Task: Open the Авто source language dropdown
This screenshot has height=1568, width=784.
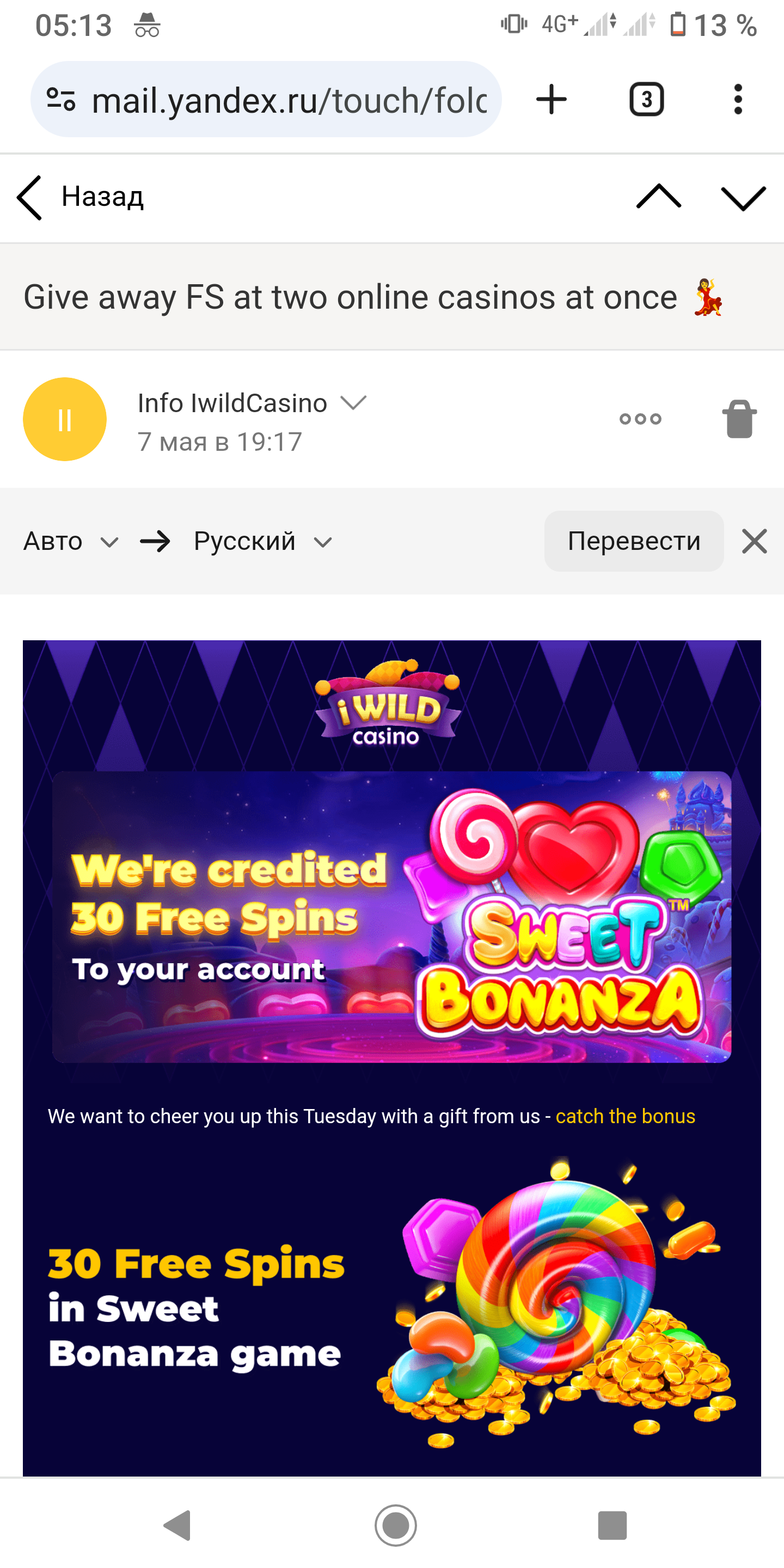Action: 71,541
